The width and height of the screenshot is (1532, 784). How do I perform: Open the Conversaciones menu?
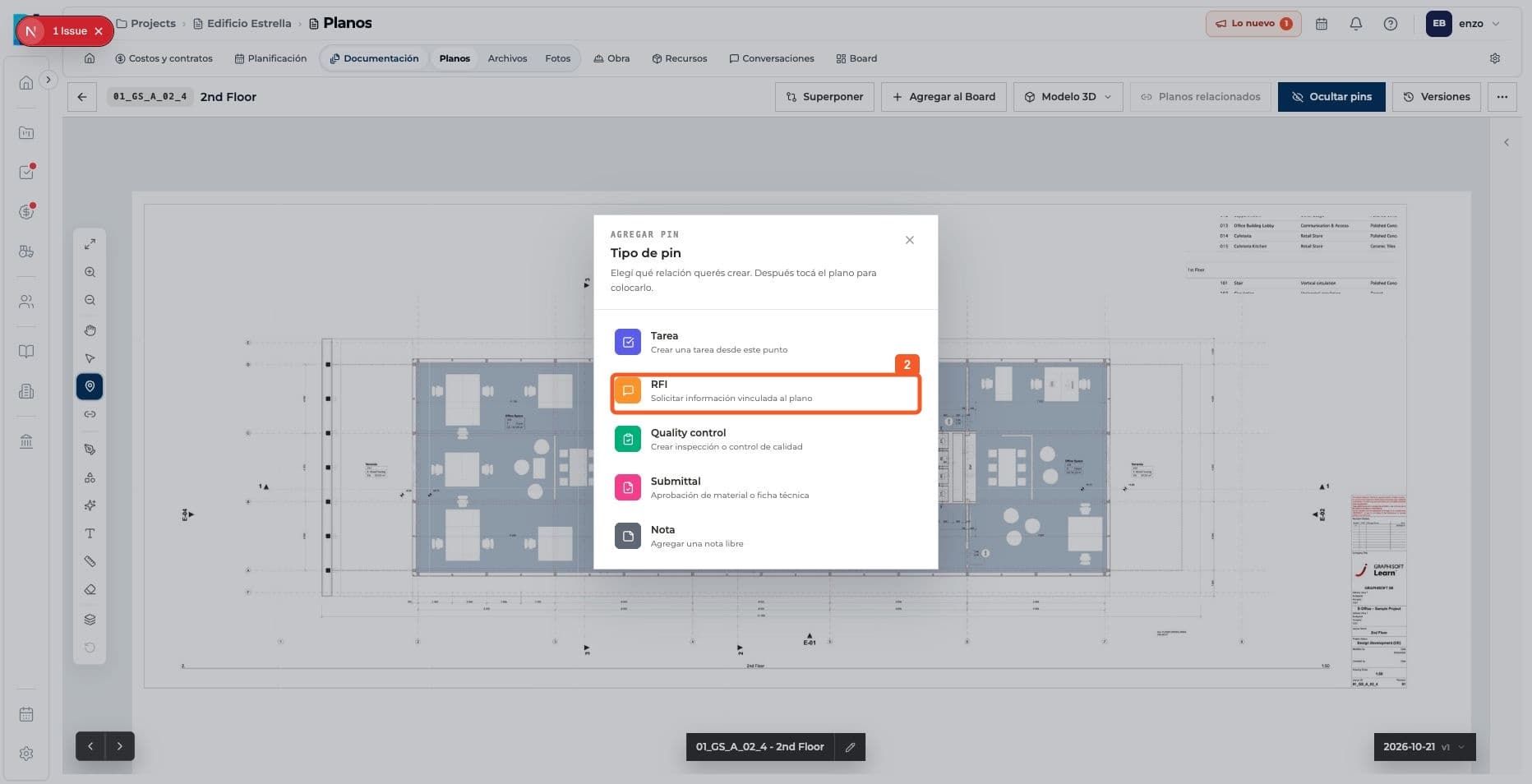(771, 58)
